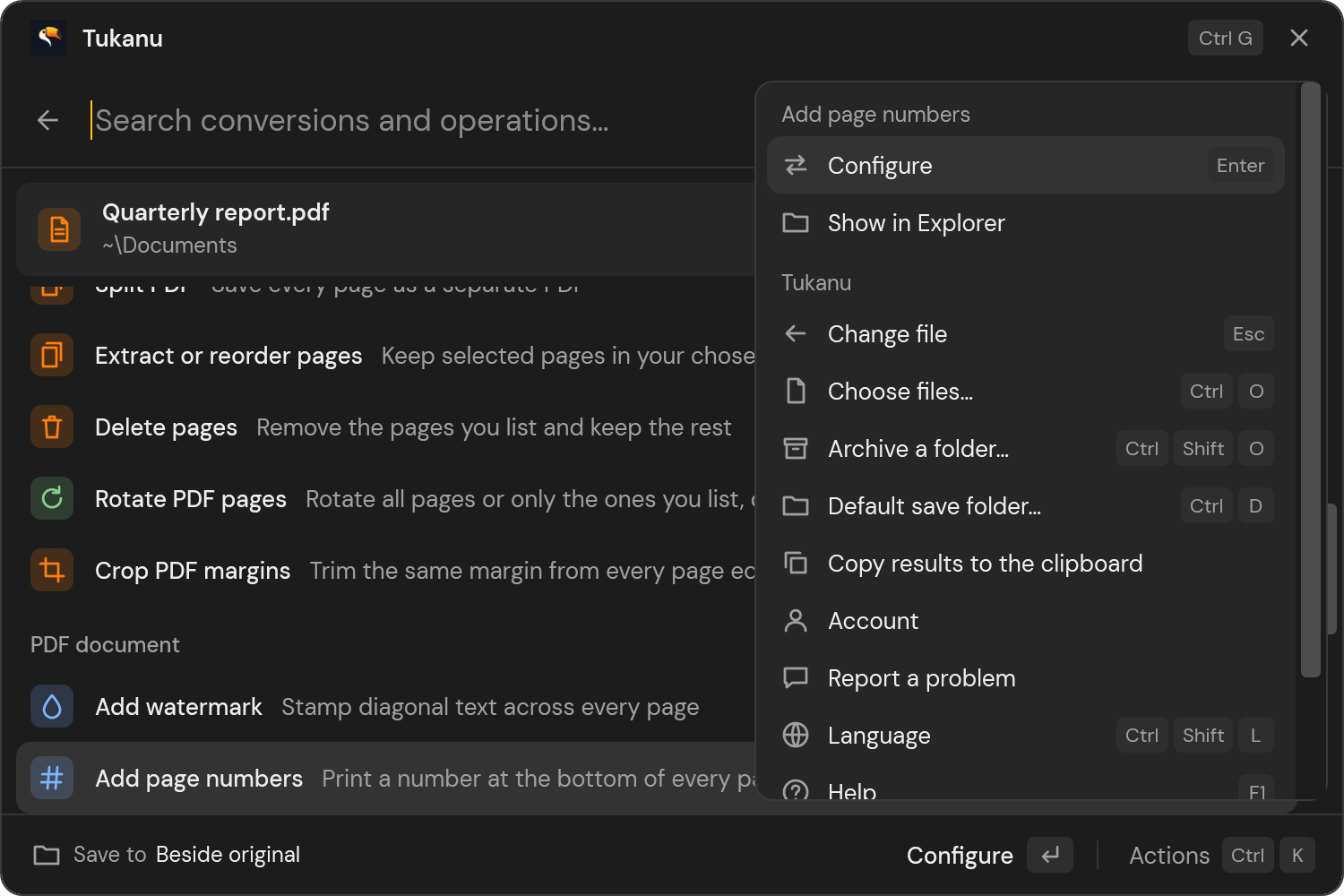Click the Configure button in the bottom bar

click(x=989, y=855)
